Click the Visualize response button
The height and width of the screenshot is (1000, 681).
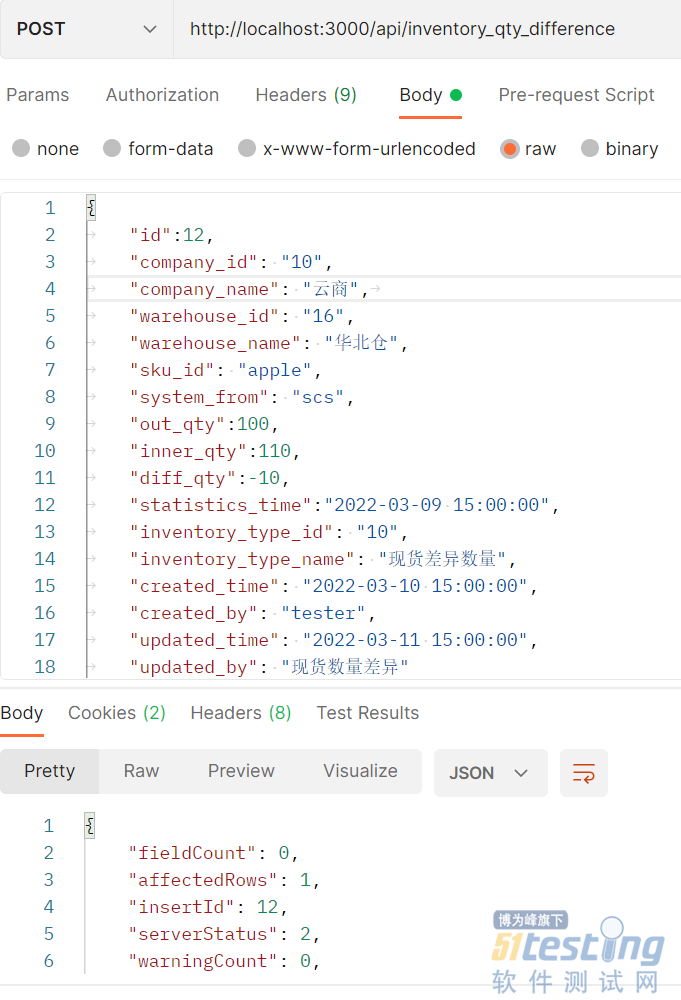point(360,771)
